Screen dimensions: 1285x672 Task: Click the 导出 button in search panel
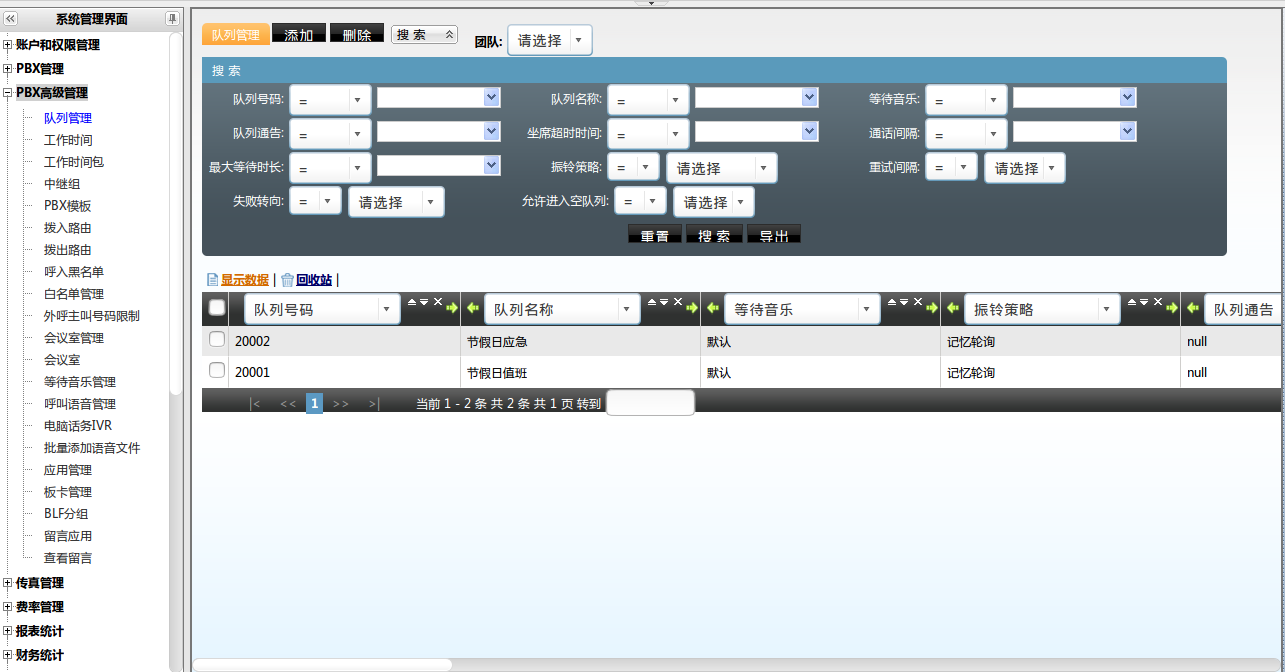point(774,235)
